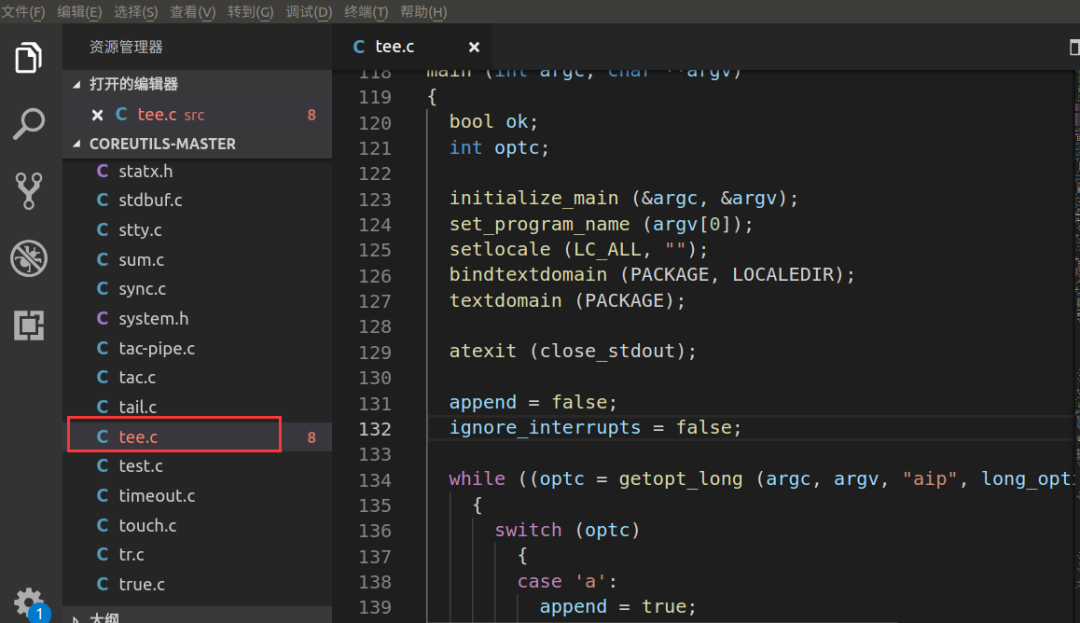
Task: Click the C icon beside stdbuf.c
Action: click(102, 200)
